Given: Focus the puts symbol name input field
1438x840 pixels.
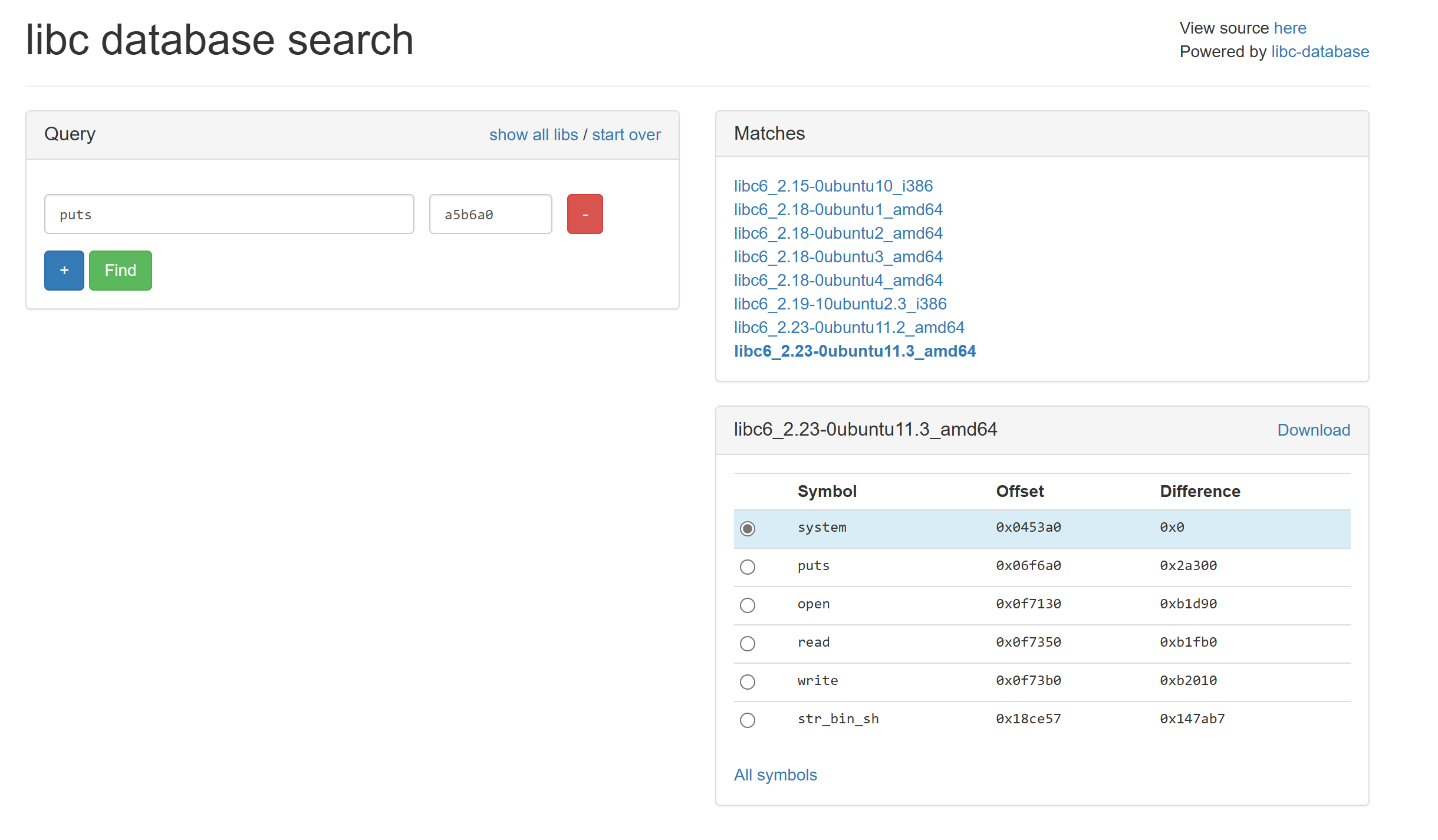Looking at the screenshot, I should tap(229, 214).
